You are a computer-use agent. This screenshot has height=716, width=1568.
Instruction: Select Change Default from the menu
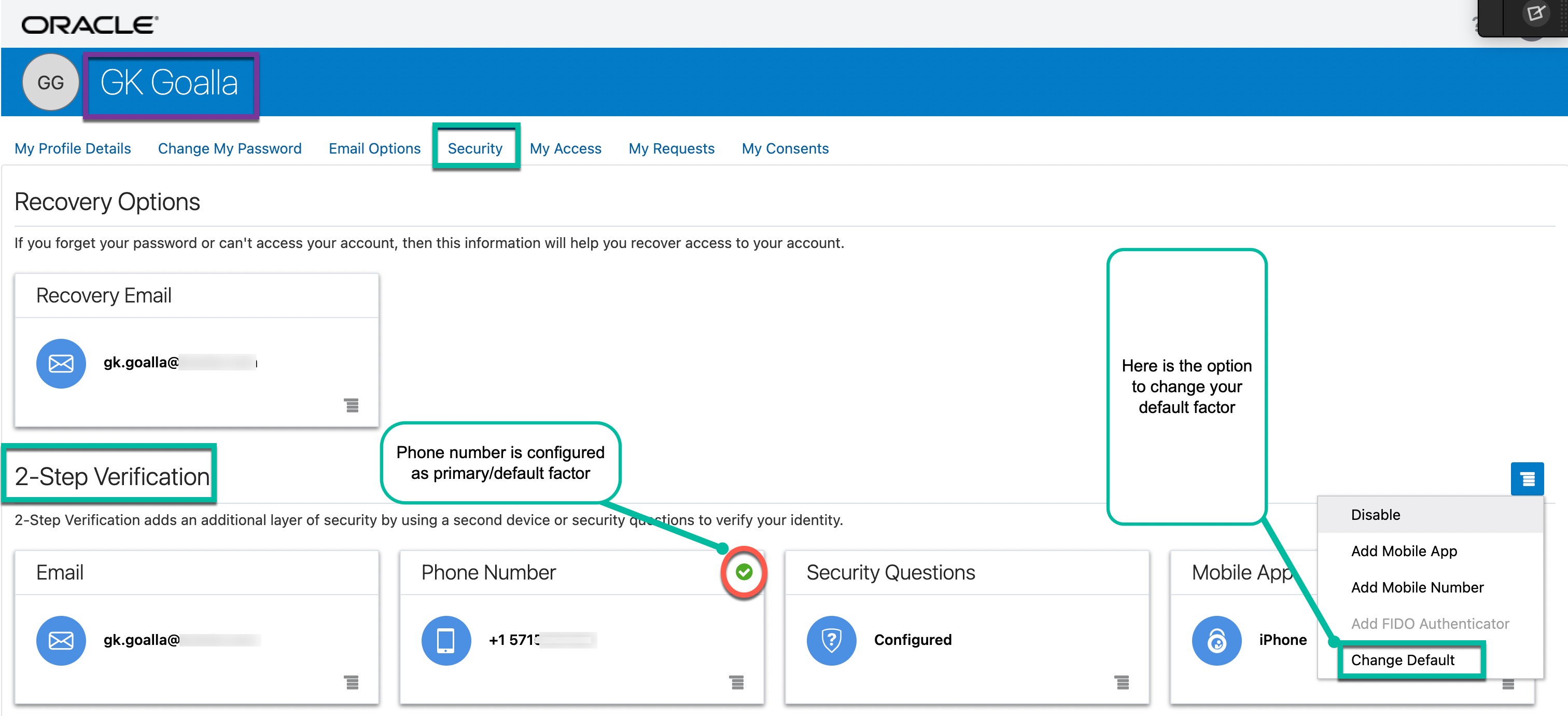1403,660
